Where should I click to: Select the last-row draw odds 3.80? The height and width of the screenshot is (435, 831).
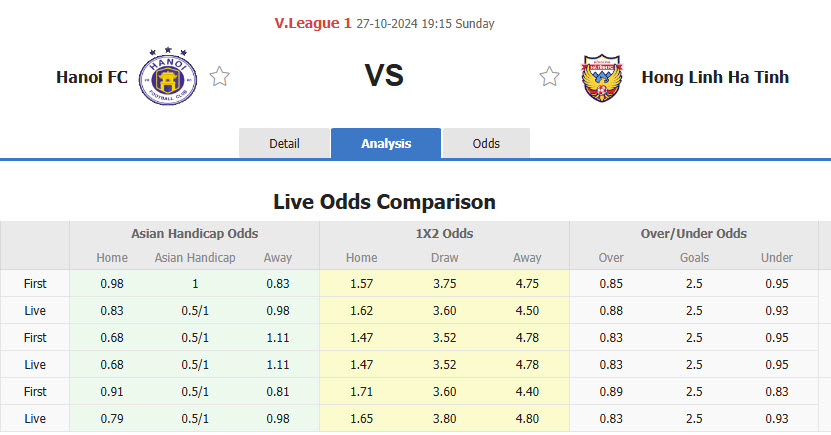pos(444,418)
